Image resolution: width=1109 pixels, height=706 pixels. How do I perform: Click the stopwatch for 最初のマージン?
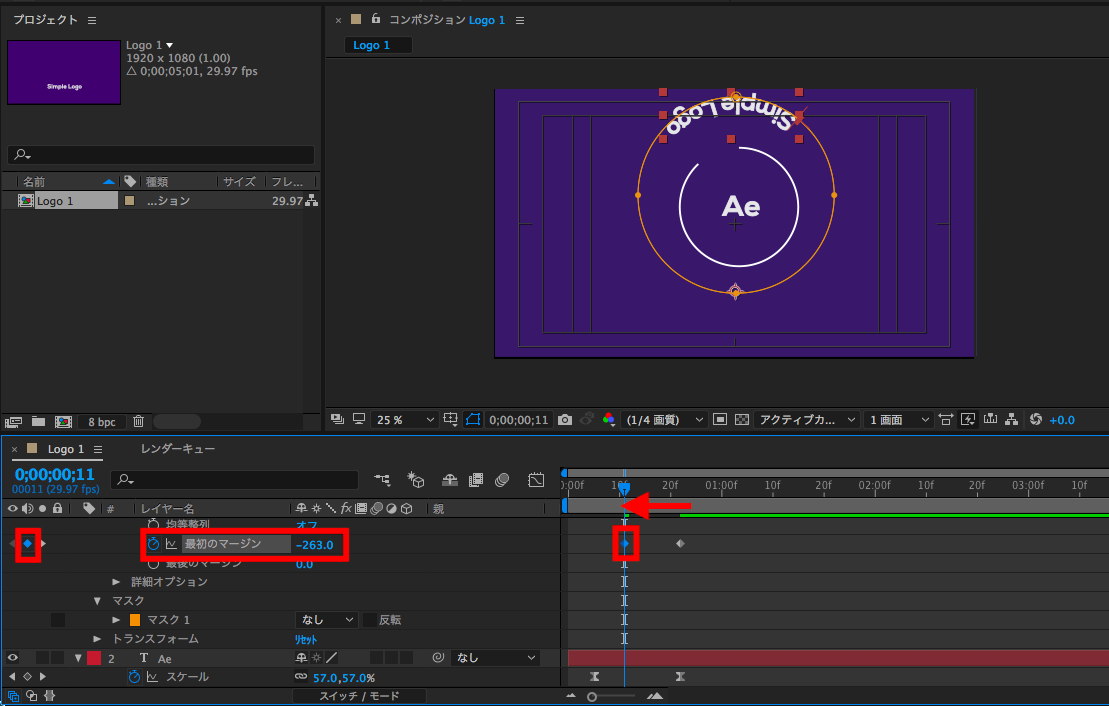pyautogui.click(x=153, y=544)
